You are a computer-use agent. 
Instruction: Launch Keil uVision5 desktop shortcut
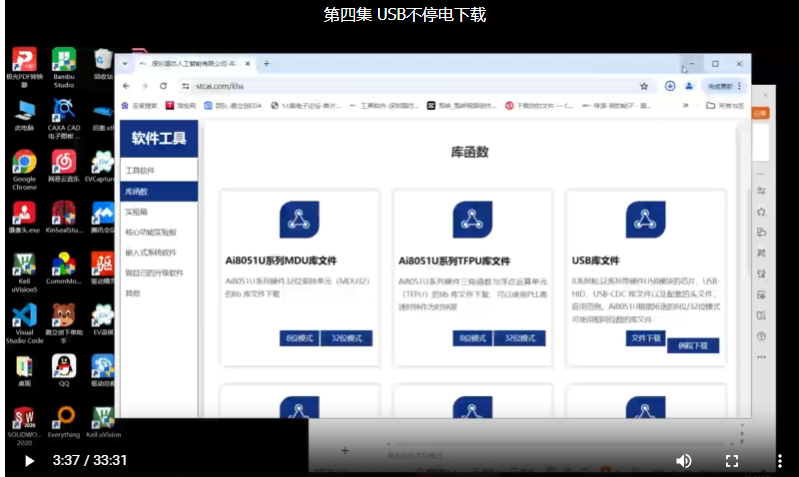coord(24,272)
